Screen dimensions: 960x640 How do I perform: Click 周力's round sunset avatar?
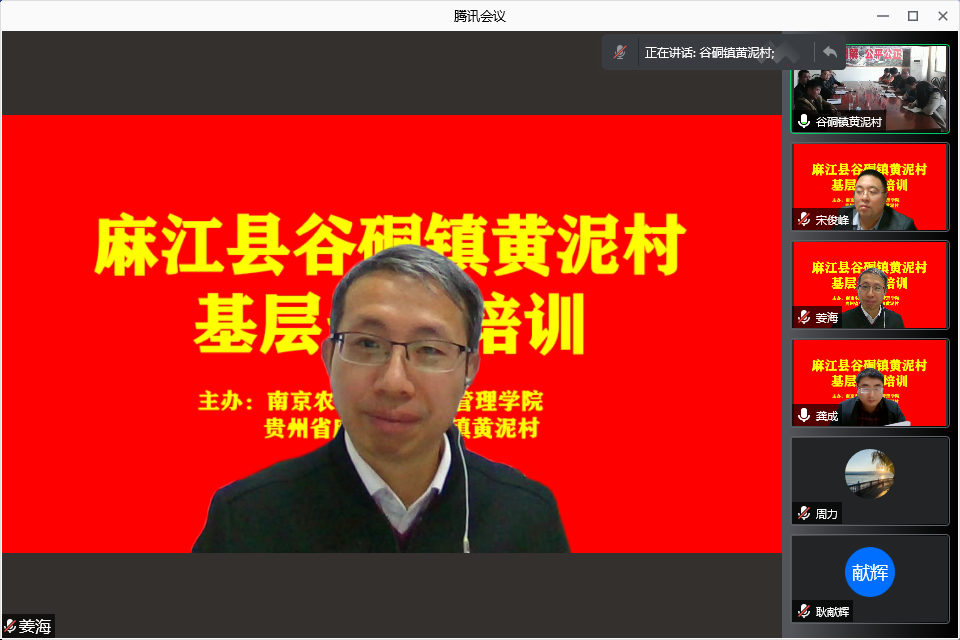point(869,473)
